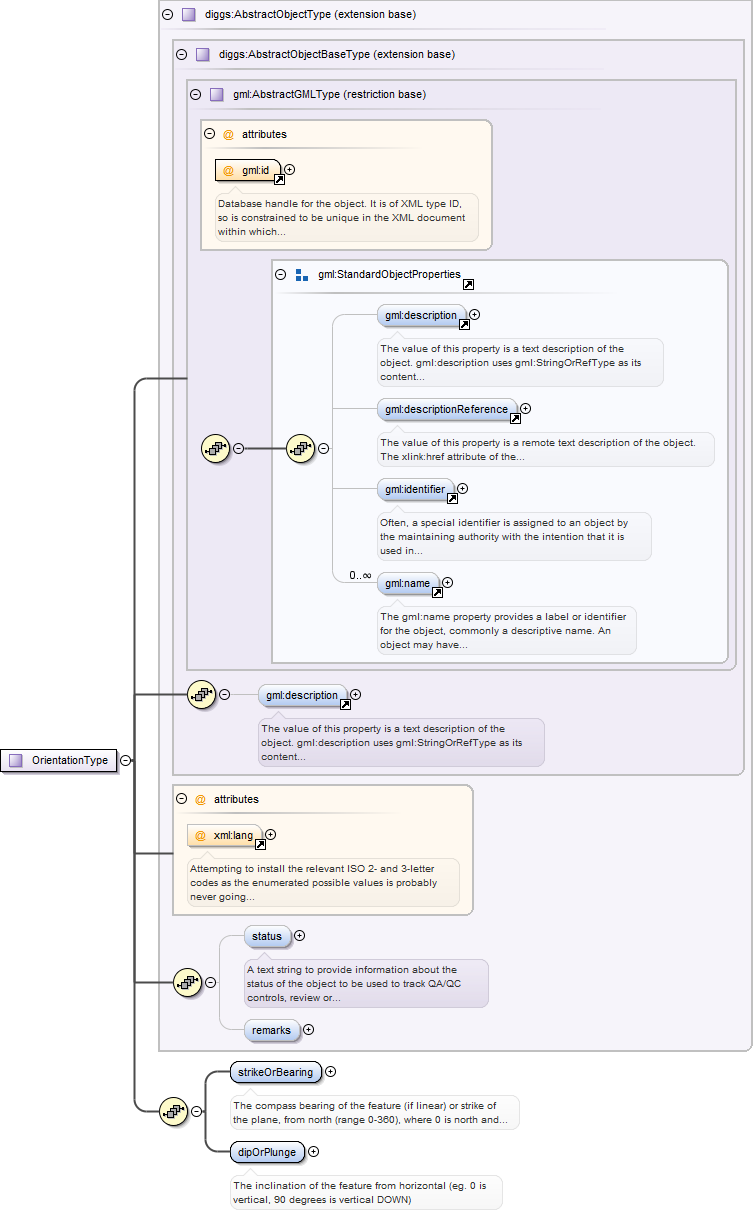754x1213 pixels.
Task: Collapse the gml:StandardObjectProperties group
Action: point(281,274)
